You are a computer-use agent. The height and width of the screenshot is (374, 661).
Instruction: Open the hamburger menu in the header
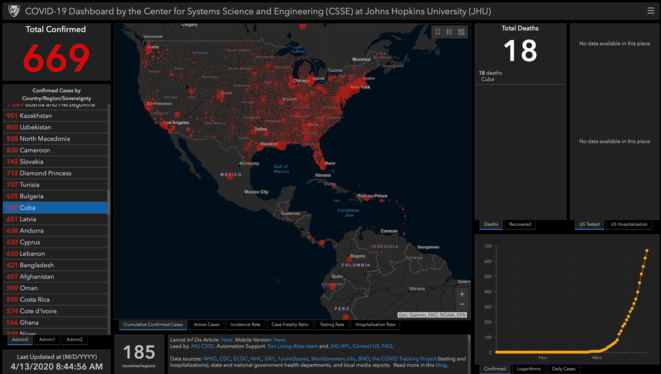(651, 11)
